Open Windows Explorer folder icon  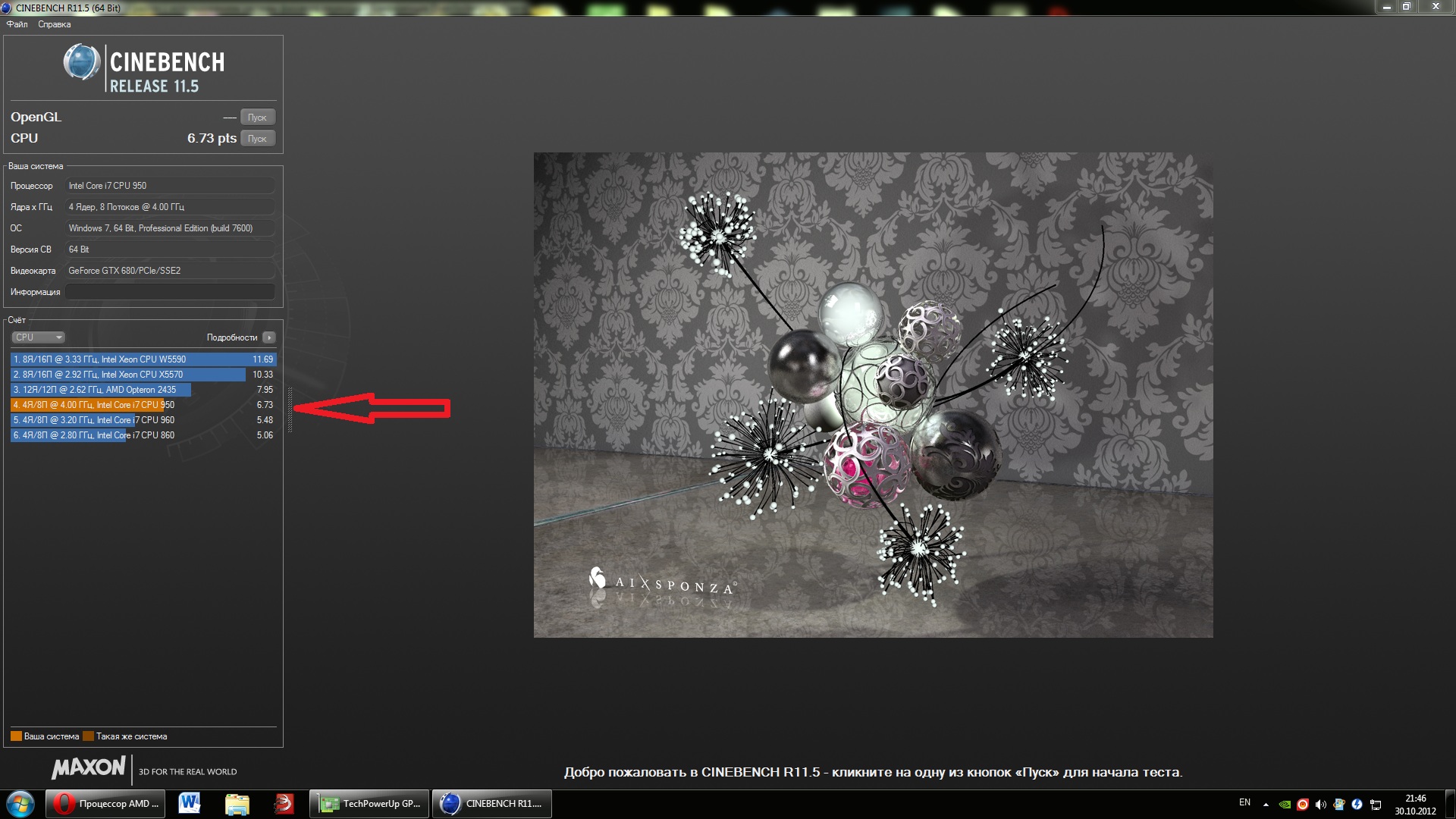point(237,804)
